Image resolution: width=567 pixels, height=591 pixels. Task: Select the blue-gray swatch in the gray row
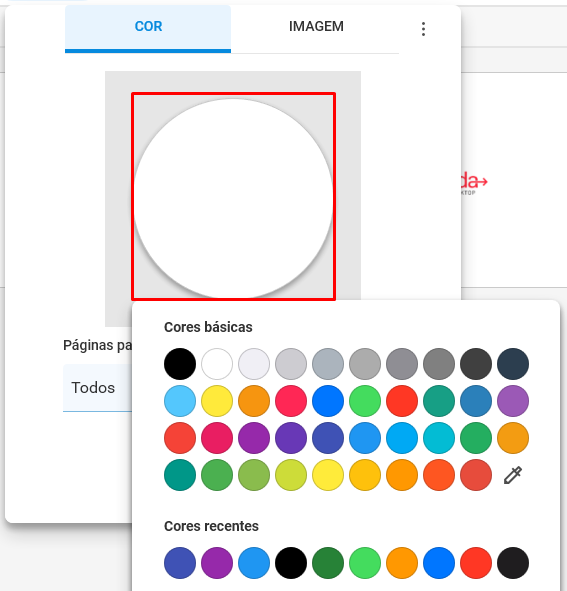[328, 364]
